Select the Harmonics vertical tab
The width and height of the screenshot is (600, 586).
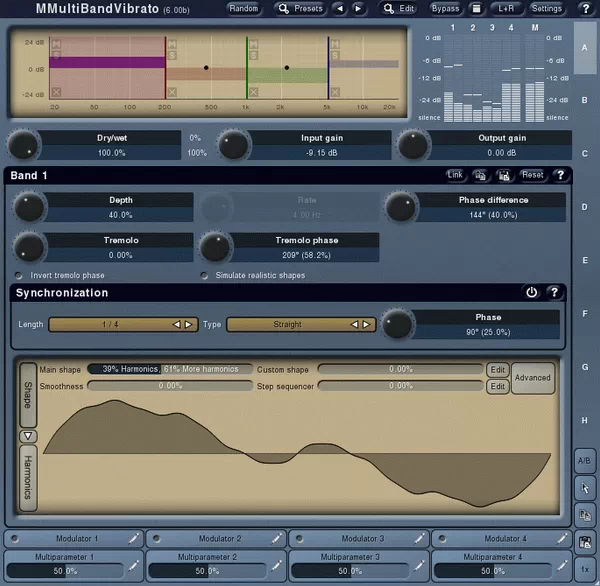pyautogui.click(x=28, y=478)
